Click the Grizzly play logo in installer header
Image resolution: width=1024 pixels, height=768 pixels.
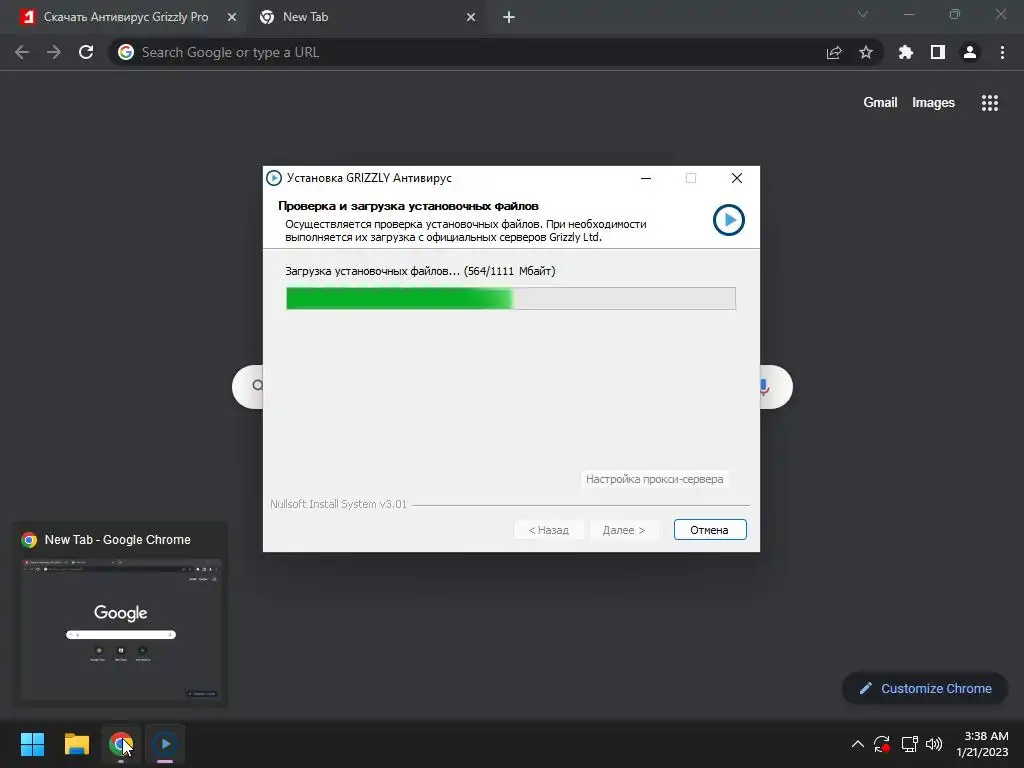(x=729, y=220)
